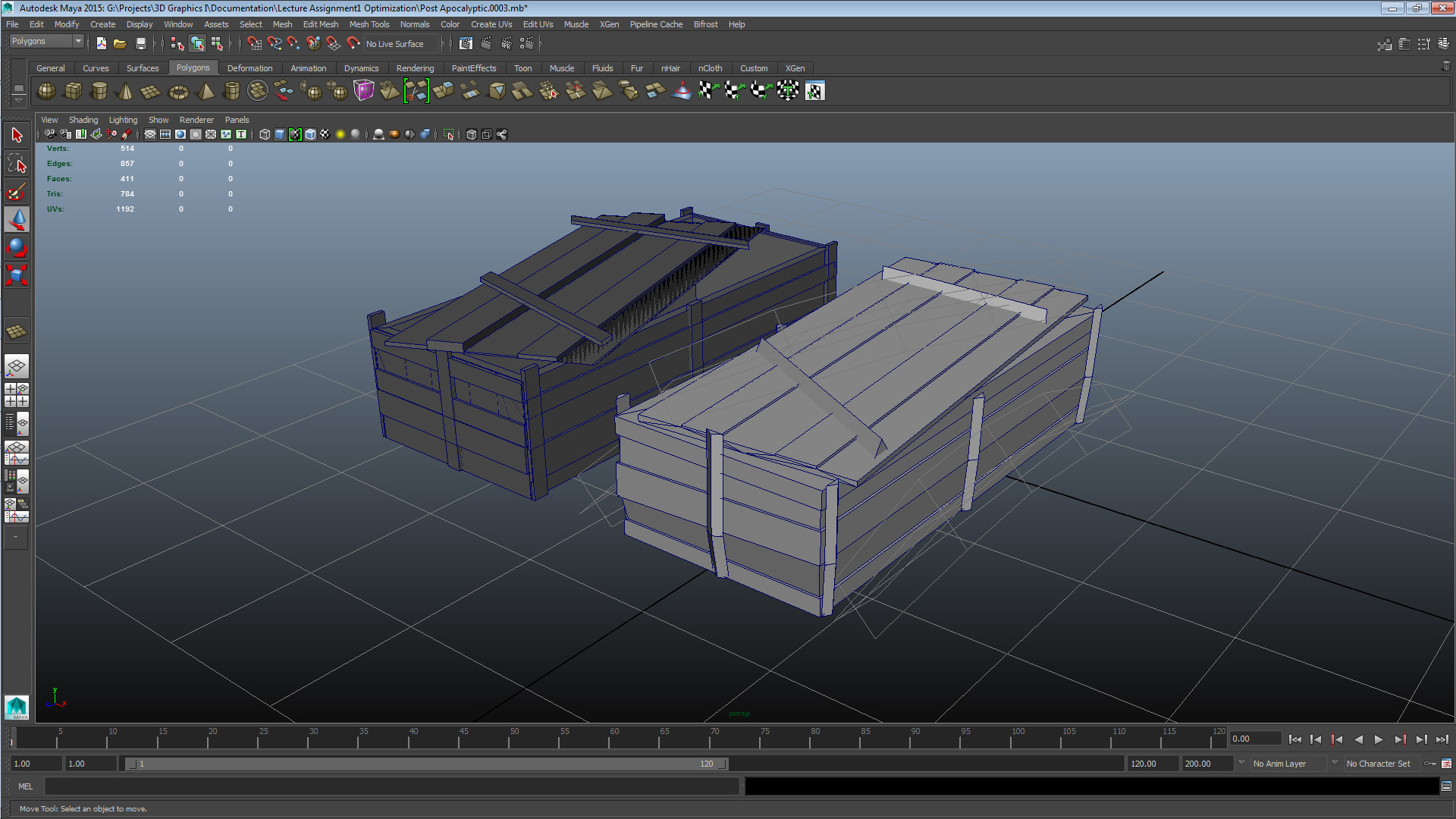The height and width of the screenshot is (819, 1456).
Task: Select the Rotate tool in toolbox
Action: [x=17, y=247]
